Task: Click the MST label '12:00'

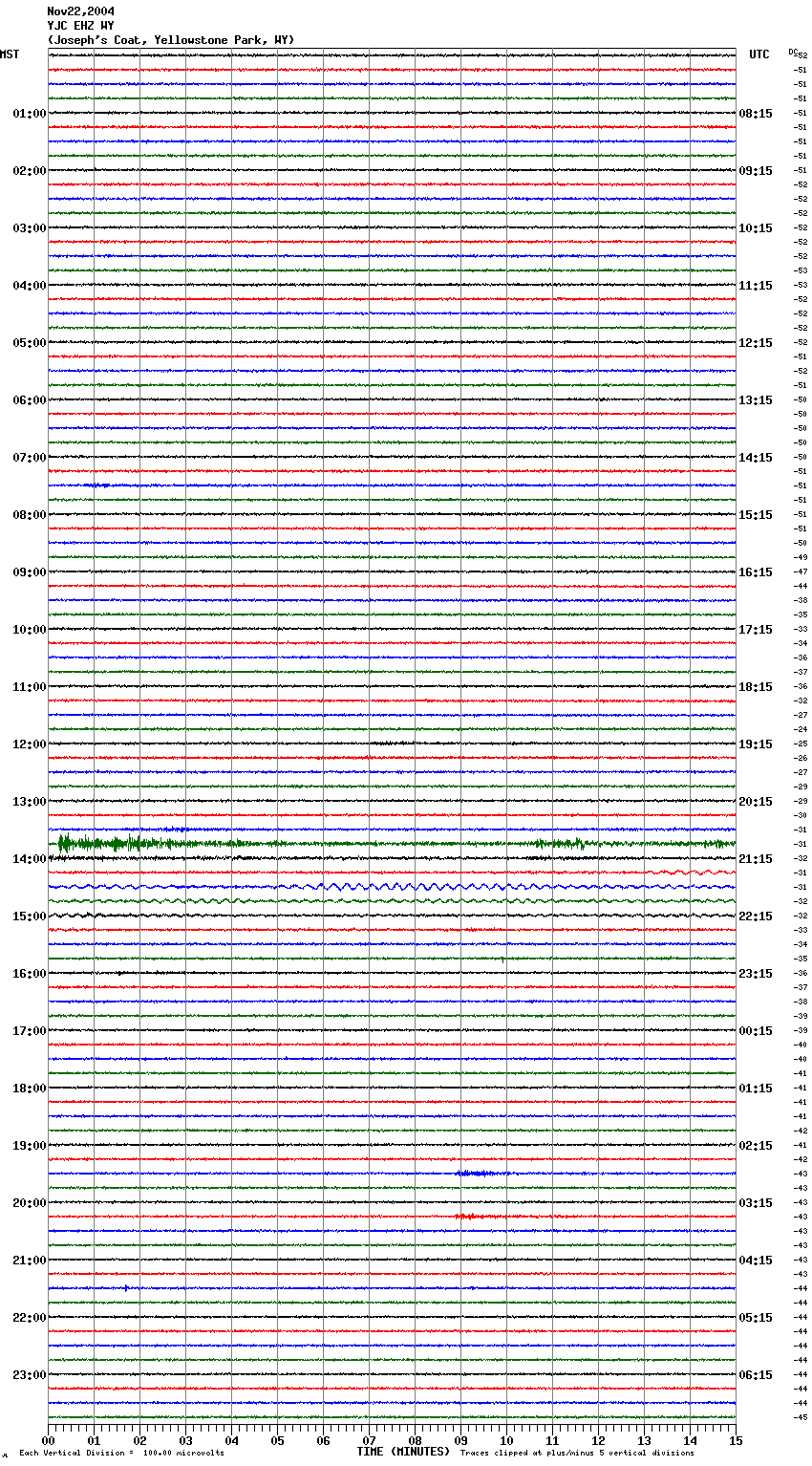Action: (30, 744)
